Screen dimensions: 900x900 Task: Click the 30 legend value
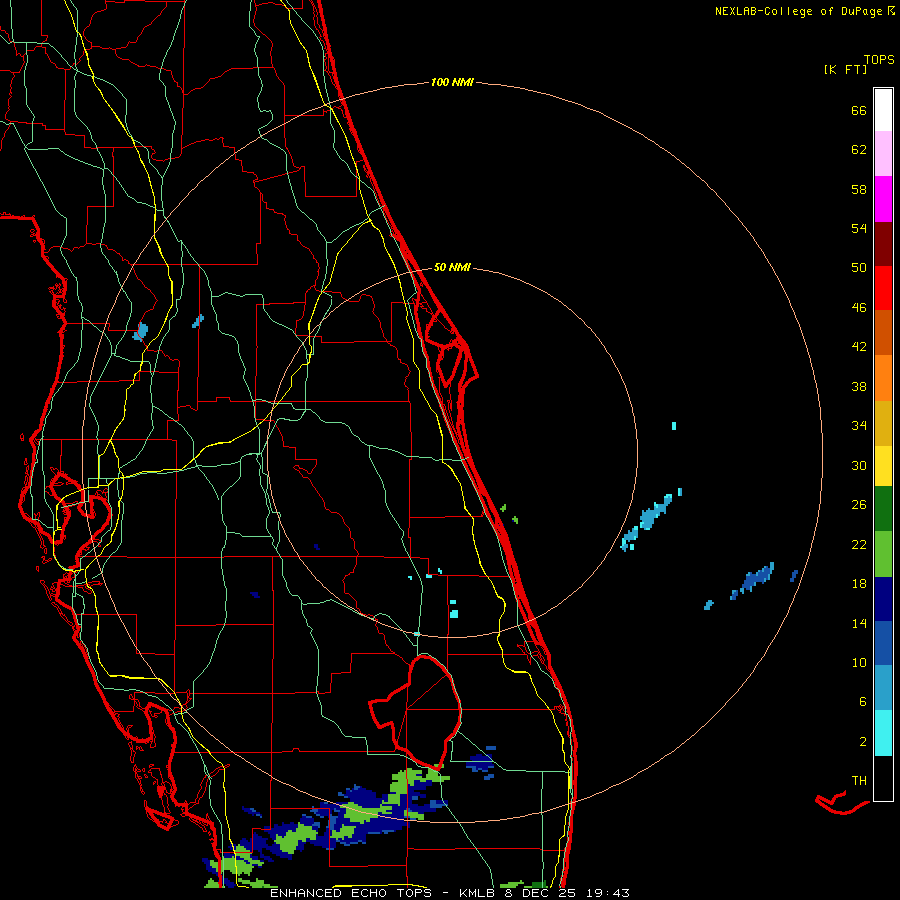[x=859, y=465]
